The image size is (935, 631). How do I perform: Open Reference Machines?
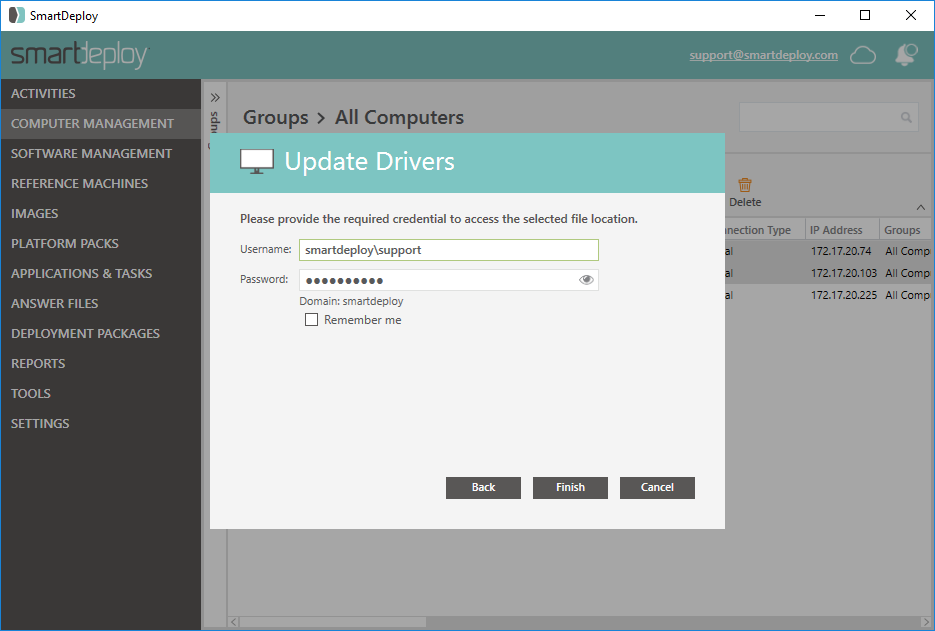(101, 184)
